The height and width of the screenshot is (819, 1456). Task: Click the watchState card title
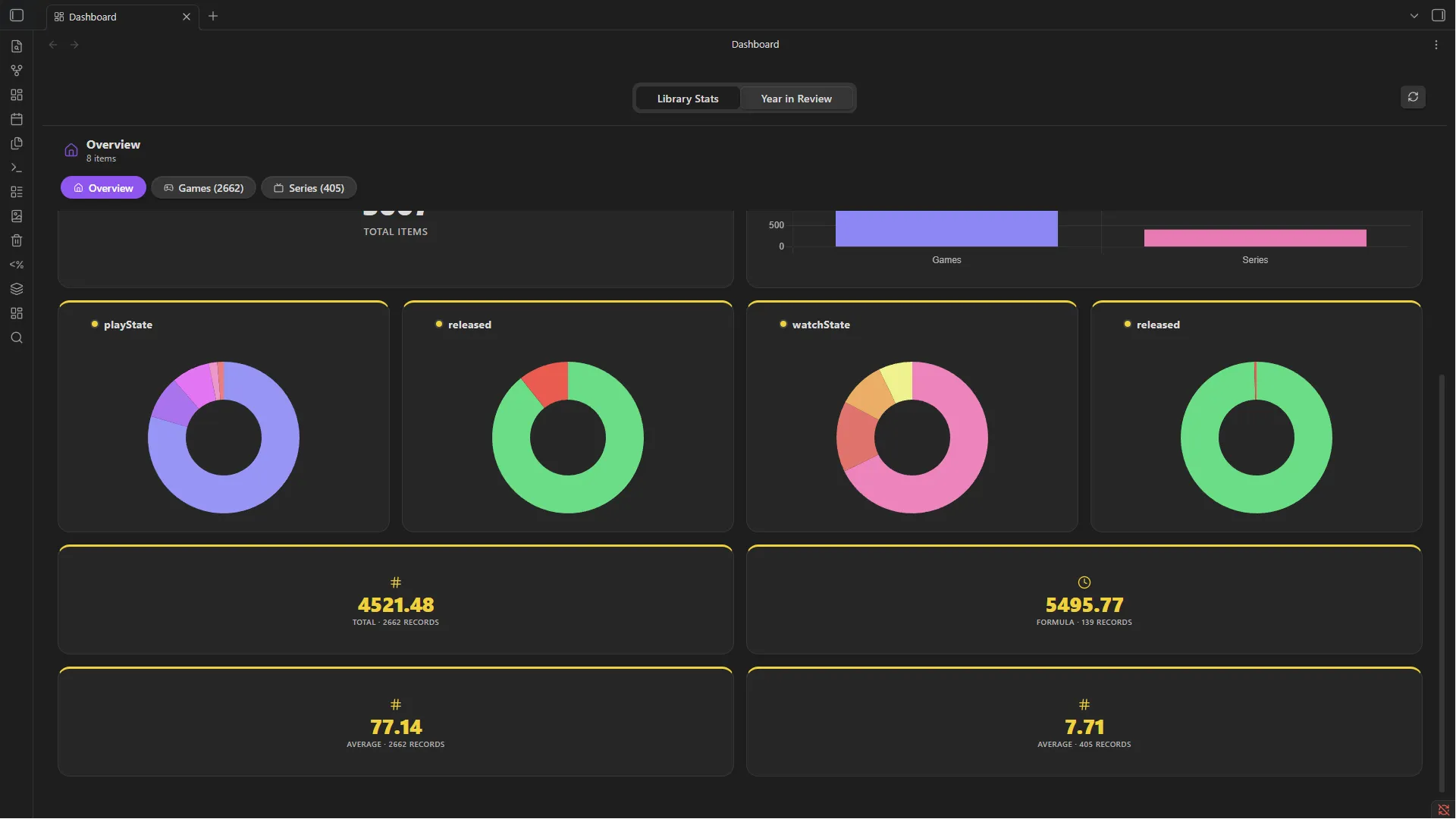pyautogui.click(x=821, y=325)
